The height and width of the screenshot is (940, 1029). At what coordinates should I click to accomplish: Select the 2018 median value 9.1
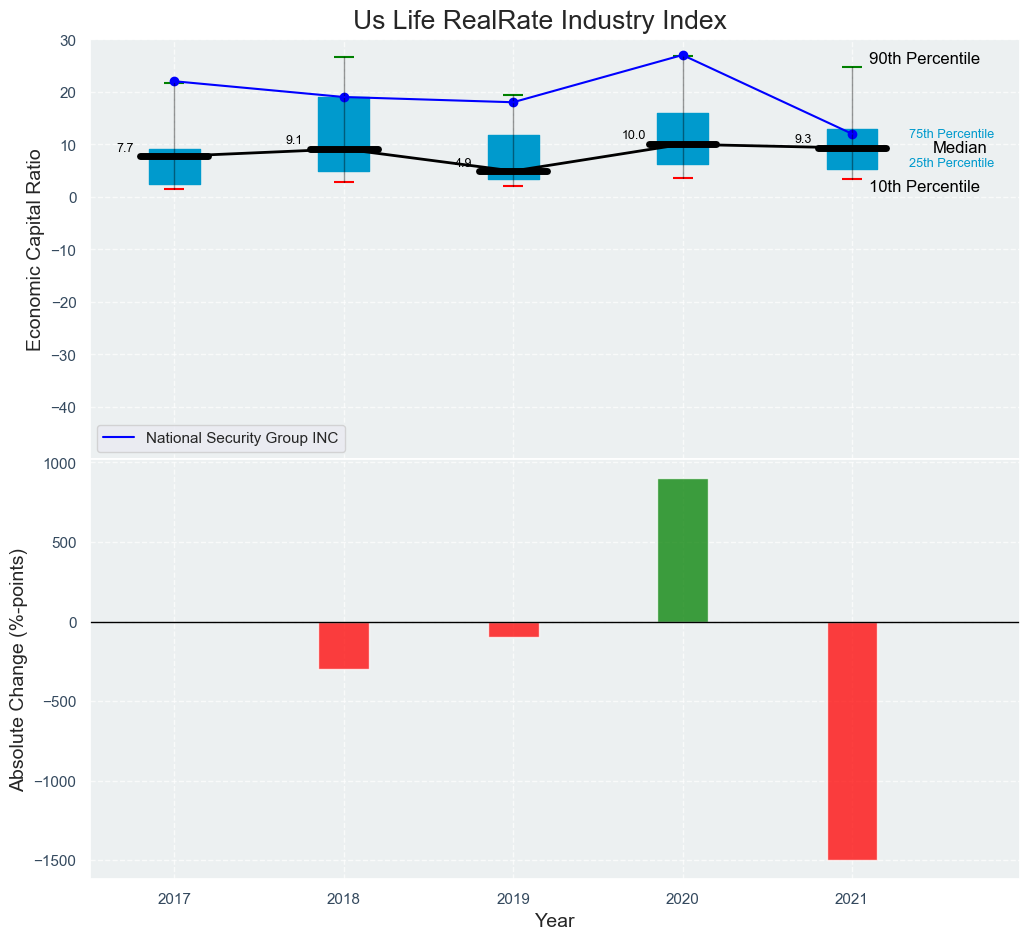[293, 140]
